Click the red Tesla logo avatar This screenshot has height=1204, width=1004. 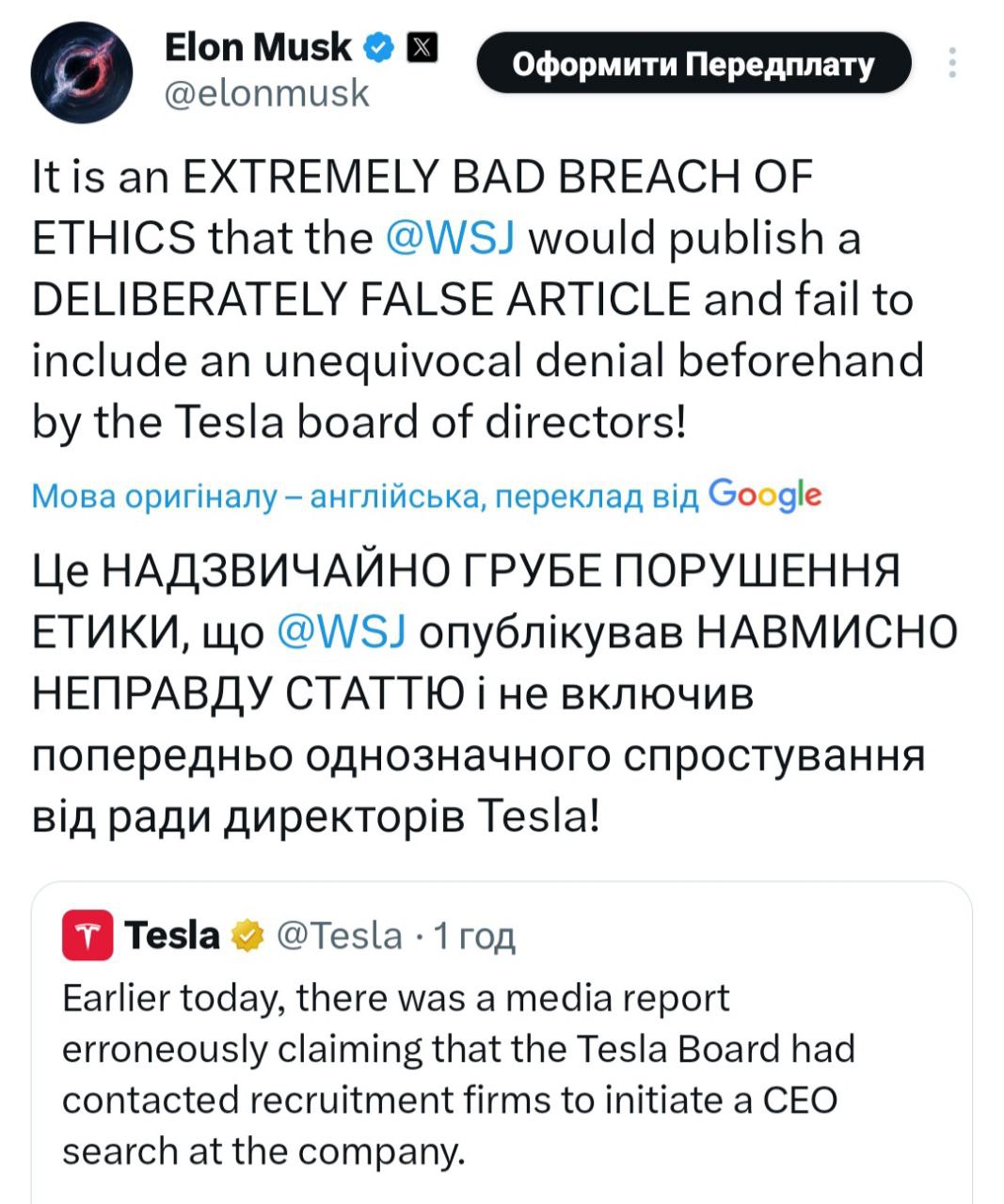click(x=88, y=936)
